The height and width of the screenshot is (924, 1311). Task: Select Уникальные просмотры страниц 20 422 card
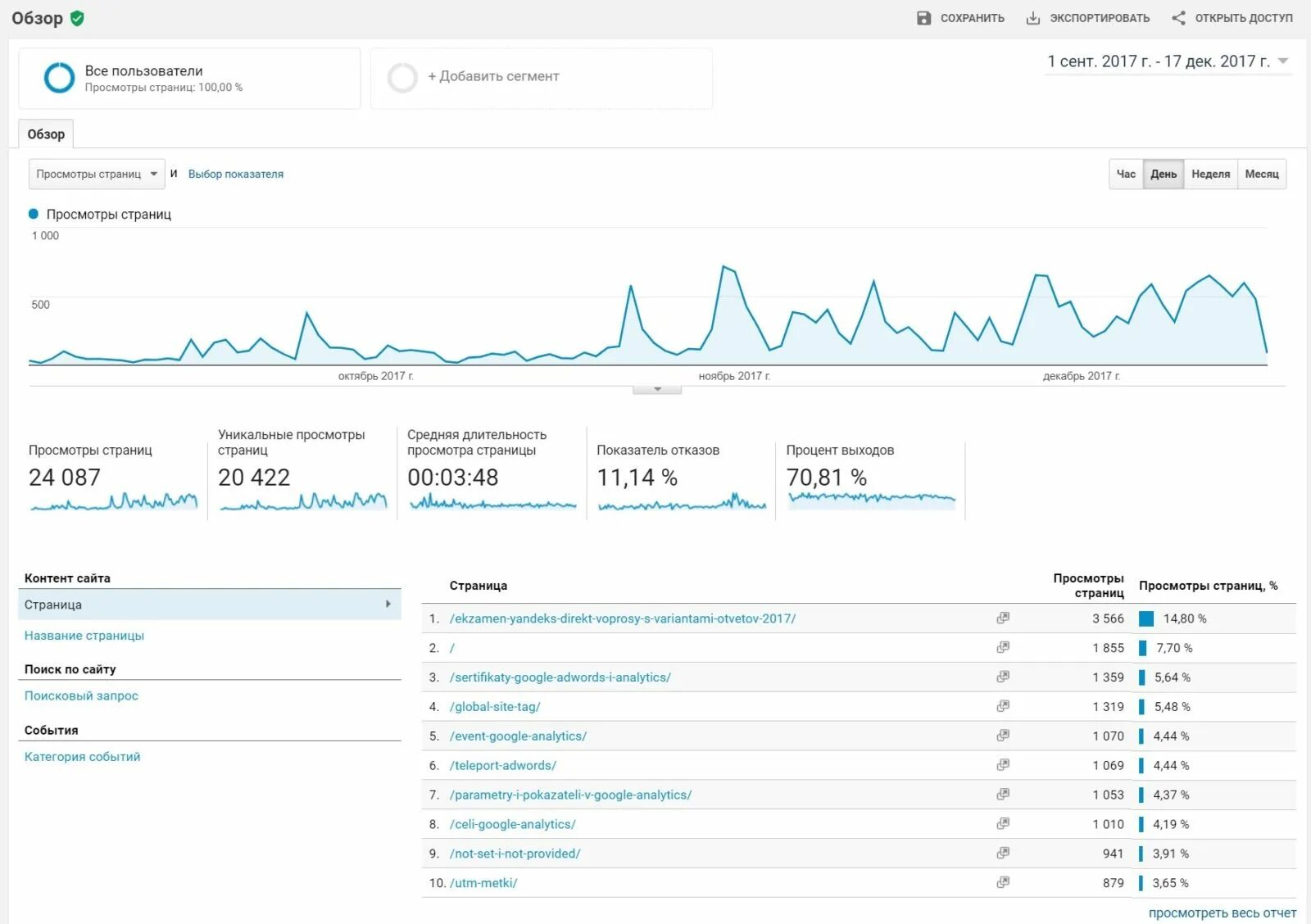click(302, 473)
